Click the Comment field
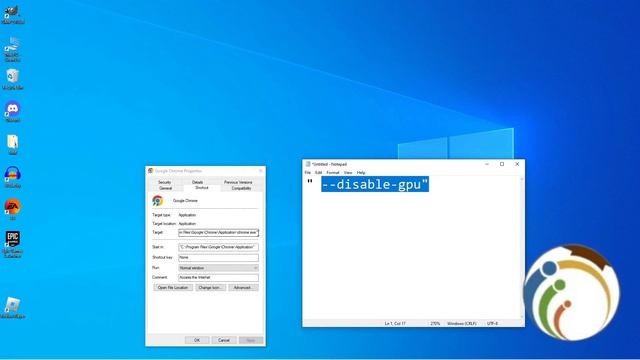 [218, 278]
